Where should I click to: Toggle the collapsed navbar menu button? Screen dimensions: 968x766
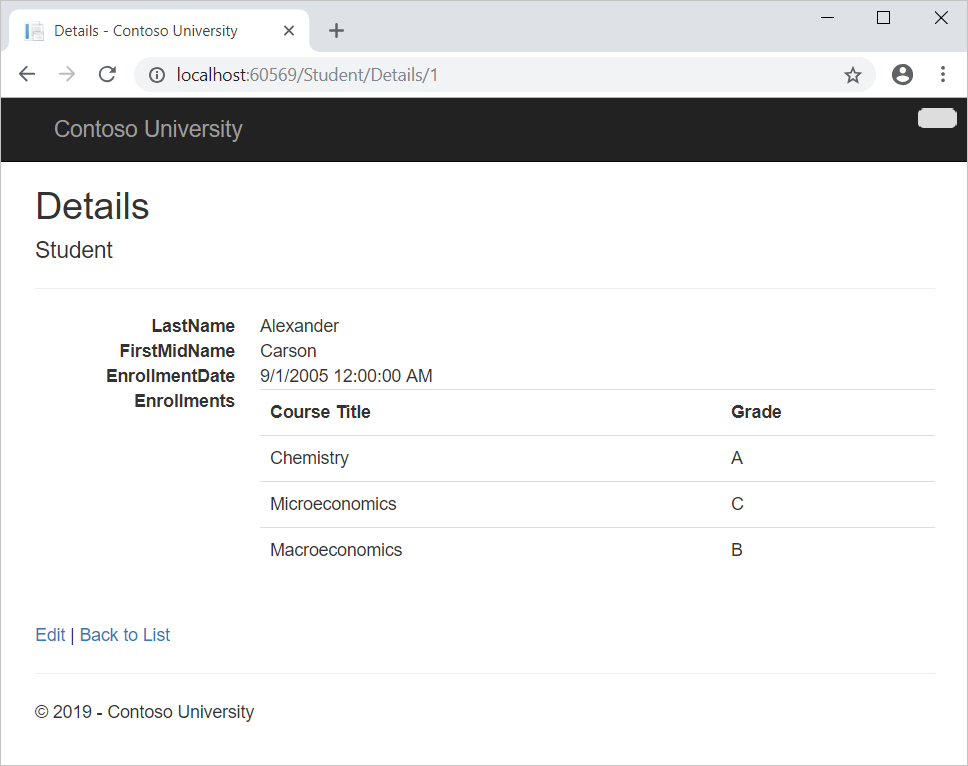936,118
